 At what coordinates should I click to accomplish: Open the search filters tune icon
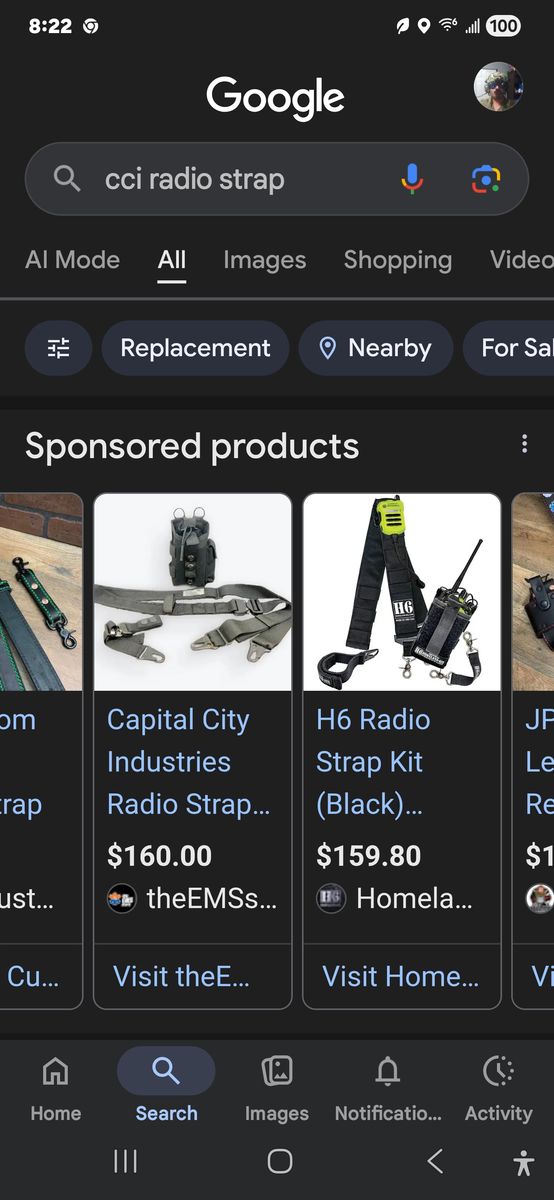click(59, 348)
